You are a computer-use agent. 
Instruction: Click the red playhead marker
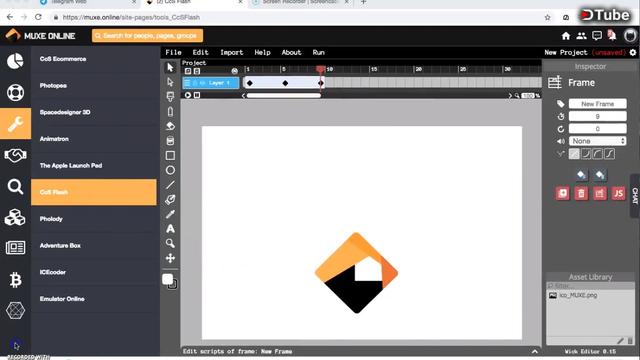tap(321, 69)
